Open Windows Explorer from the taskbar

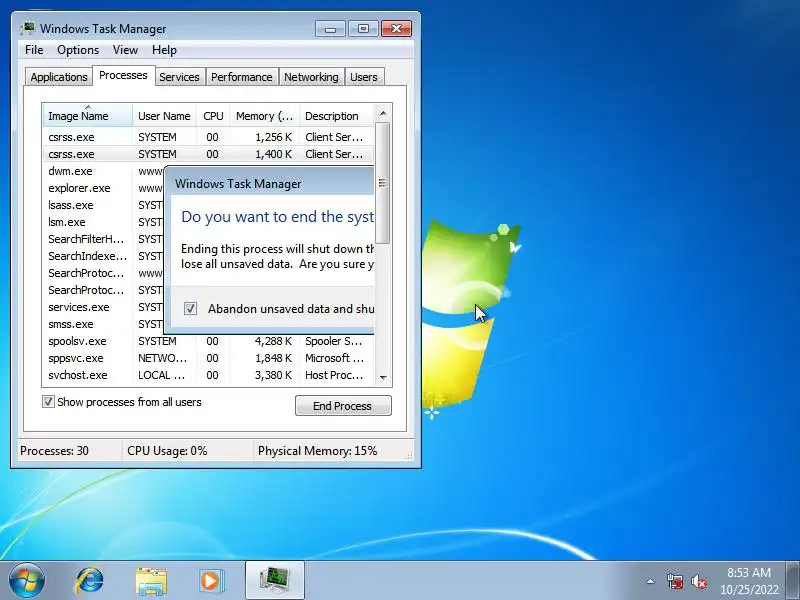pyautogui.click(x=151, y=581)
